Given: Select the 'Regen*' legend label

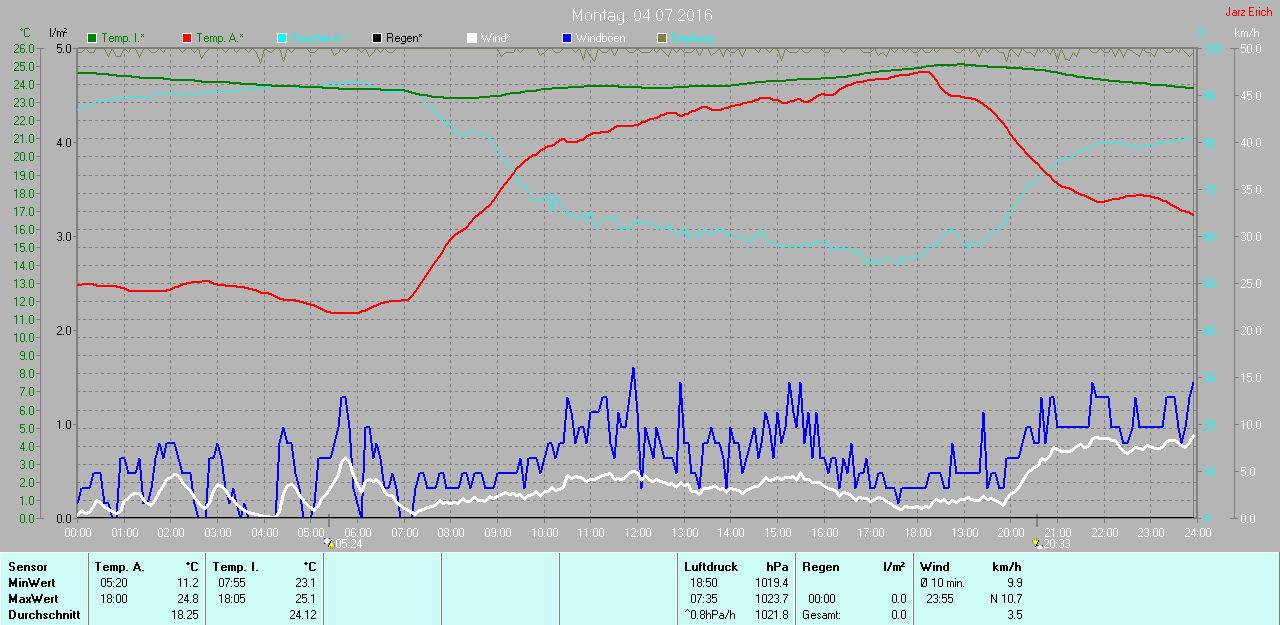Looking at the screenshot, I should click(x=405, y=38).
